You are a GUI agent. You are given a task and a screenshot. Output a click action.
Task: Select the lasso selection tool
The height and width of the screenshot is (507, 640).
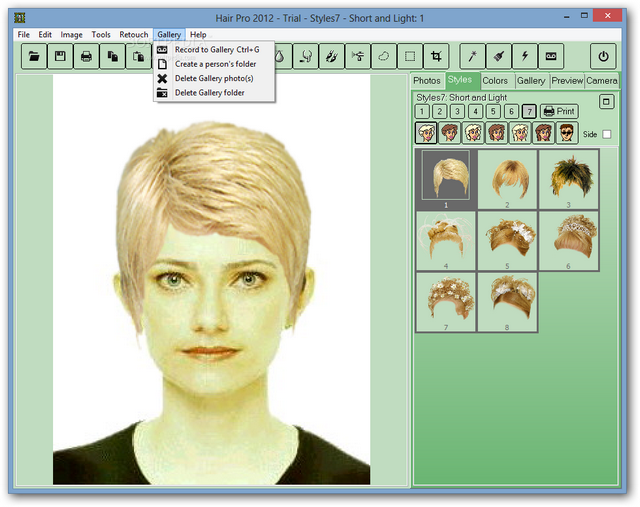click(x=384, y=56)
